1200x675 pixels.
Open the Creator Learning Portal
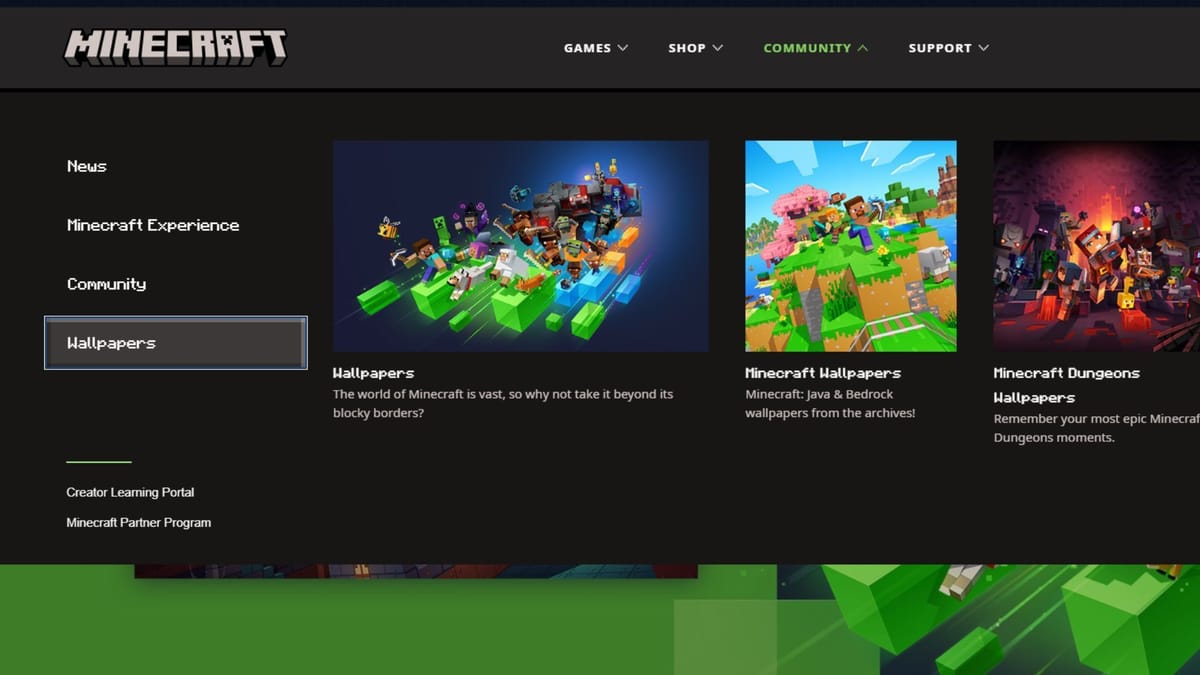click(x=130, y=492)
